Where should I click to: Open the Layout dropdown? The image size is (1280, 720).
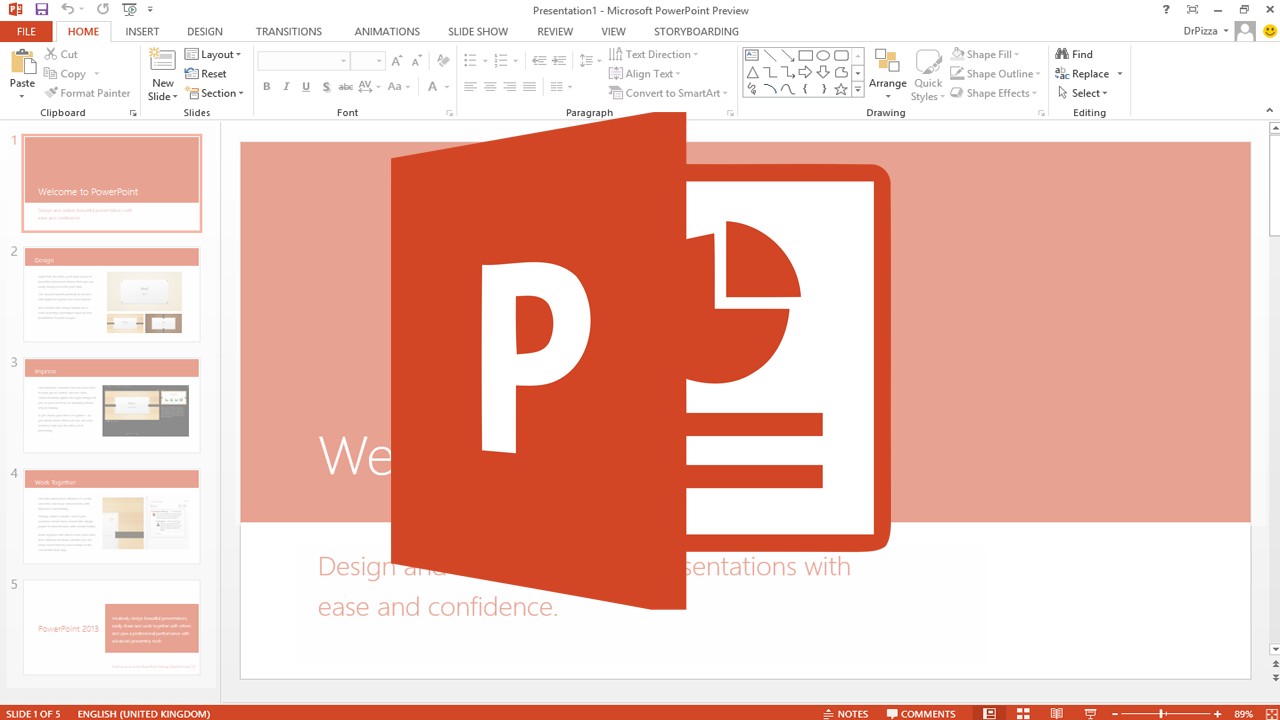214,54
